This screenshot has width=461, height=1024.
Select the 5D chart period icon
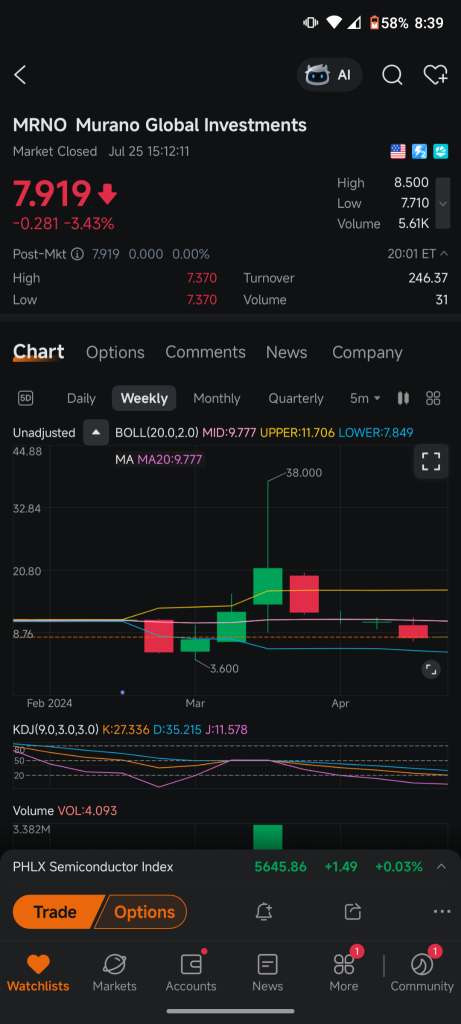[x=25, y=398]
